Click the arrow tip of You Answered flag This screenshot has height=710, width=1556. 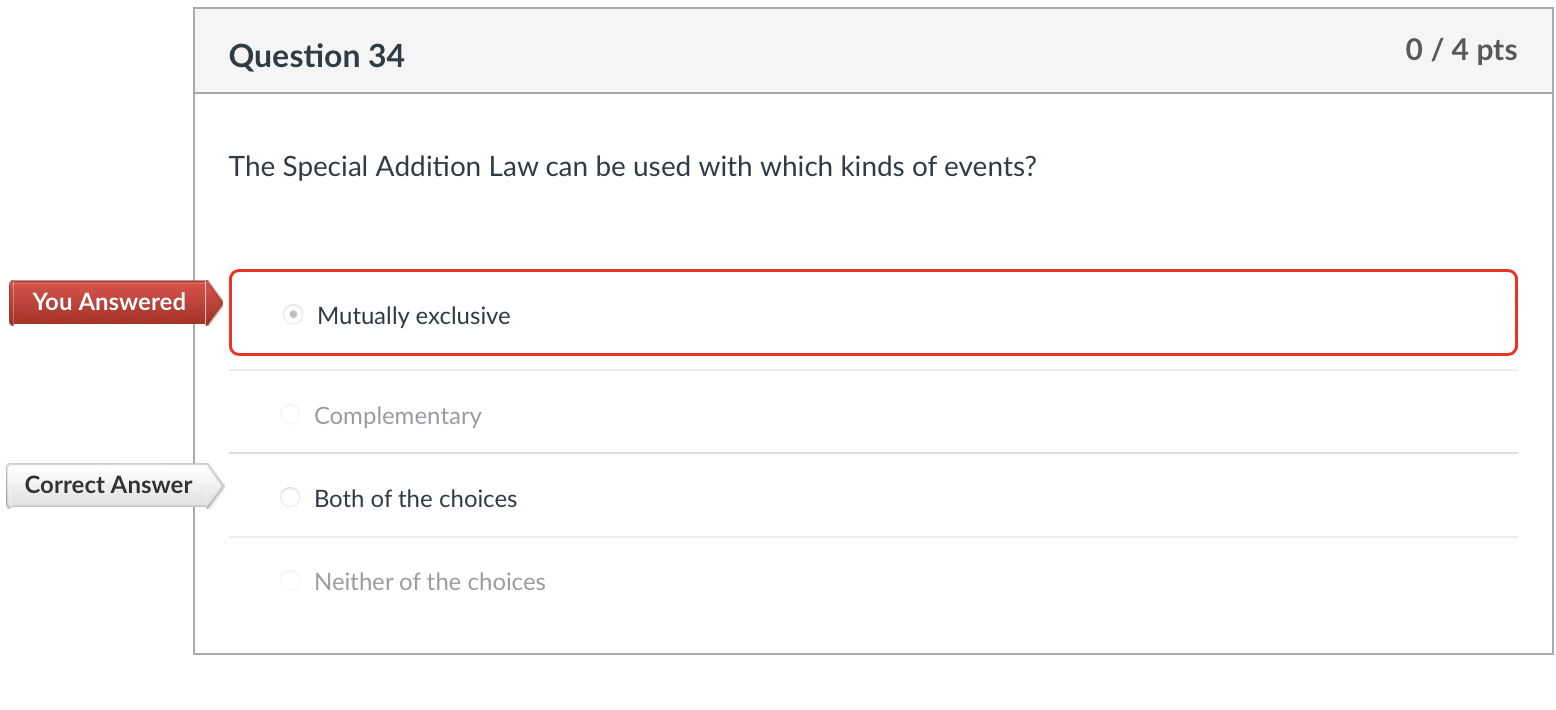(218, 302)
